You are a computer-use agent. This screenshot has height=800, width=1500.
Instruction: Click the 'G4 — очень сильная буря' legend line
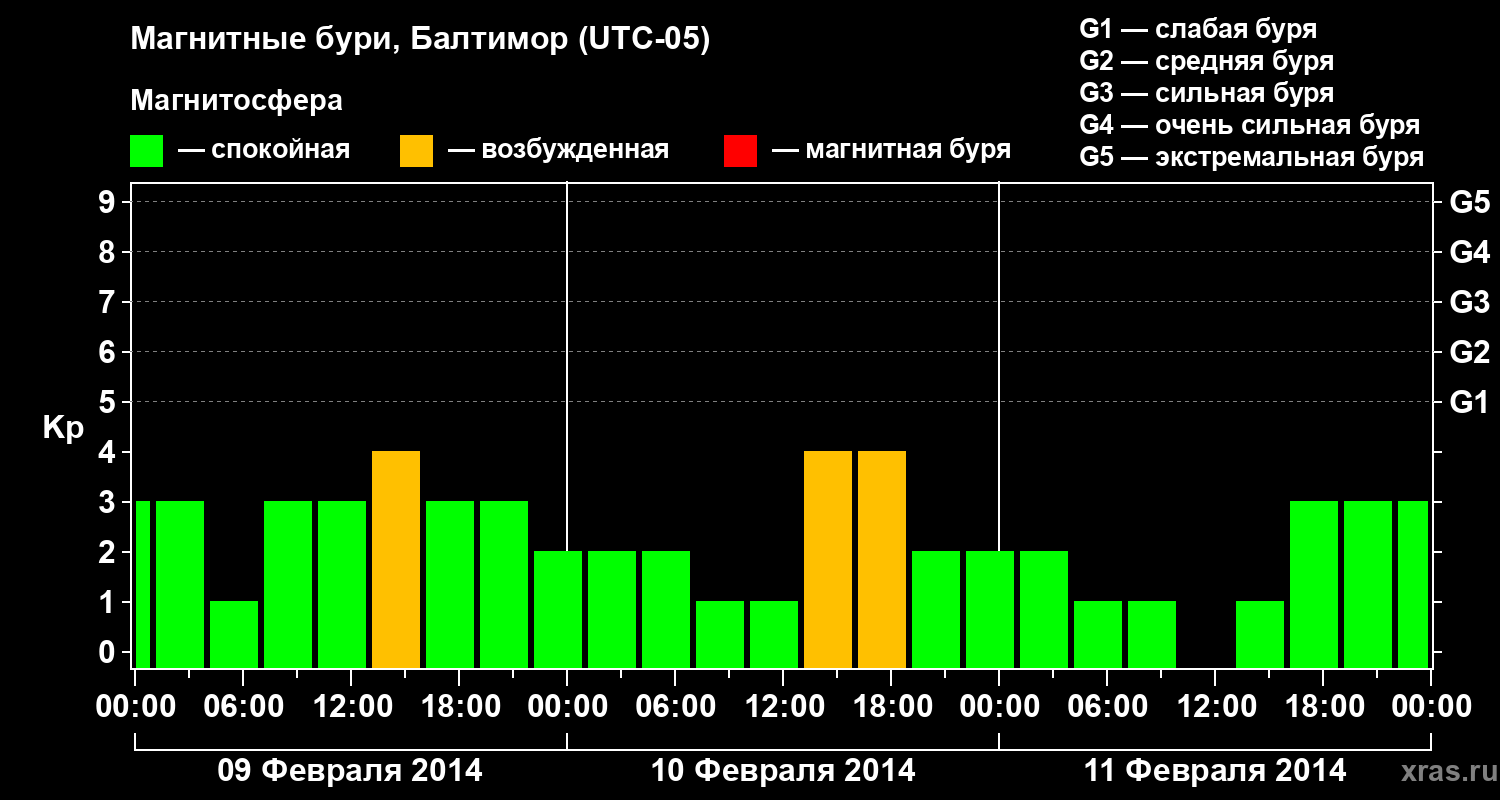(1250, 125)
